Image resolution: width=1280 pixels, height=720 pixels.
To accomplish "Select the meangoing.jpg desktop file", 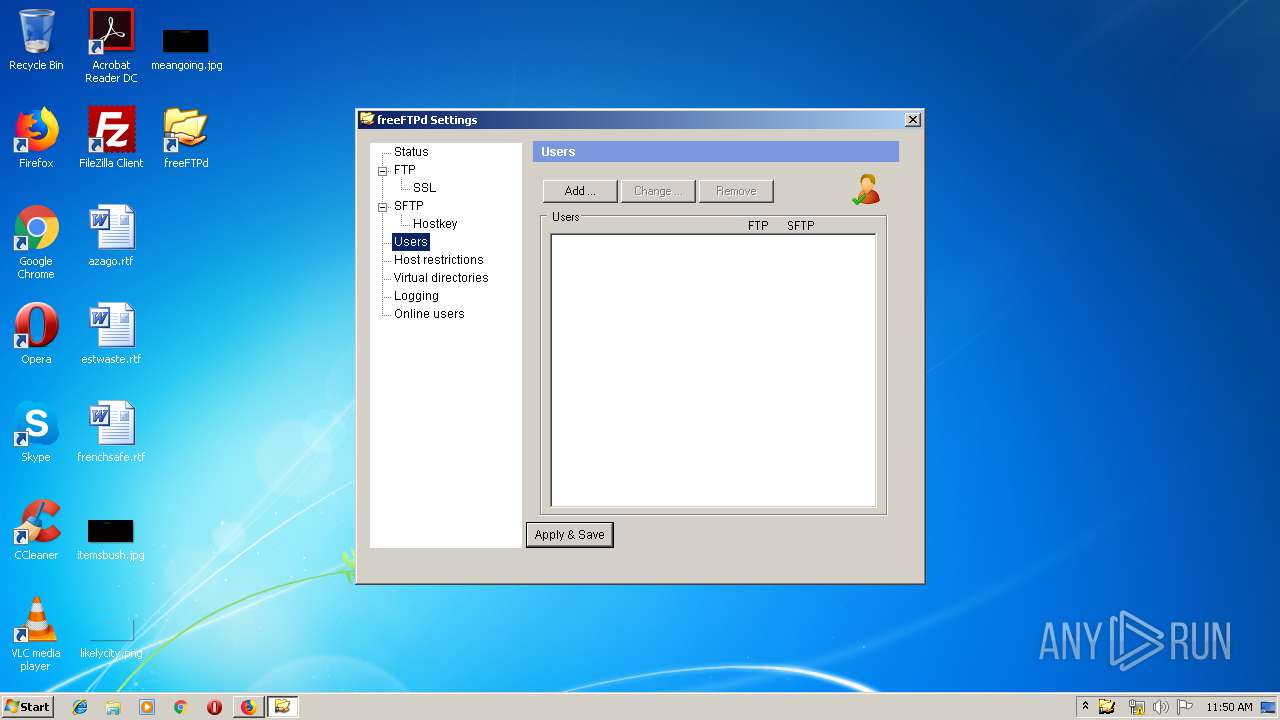I will (x=186, y=48).
